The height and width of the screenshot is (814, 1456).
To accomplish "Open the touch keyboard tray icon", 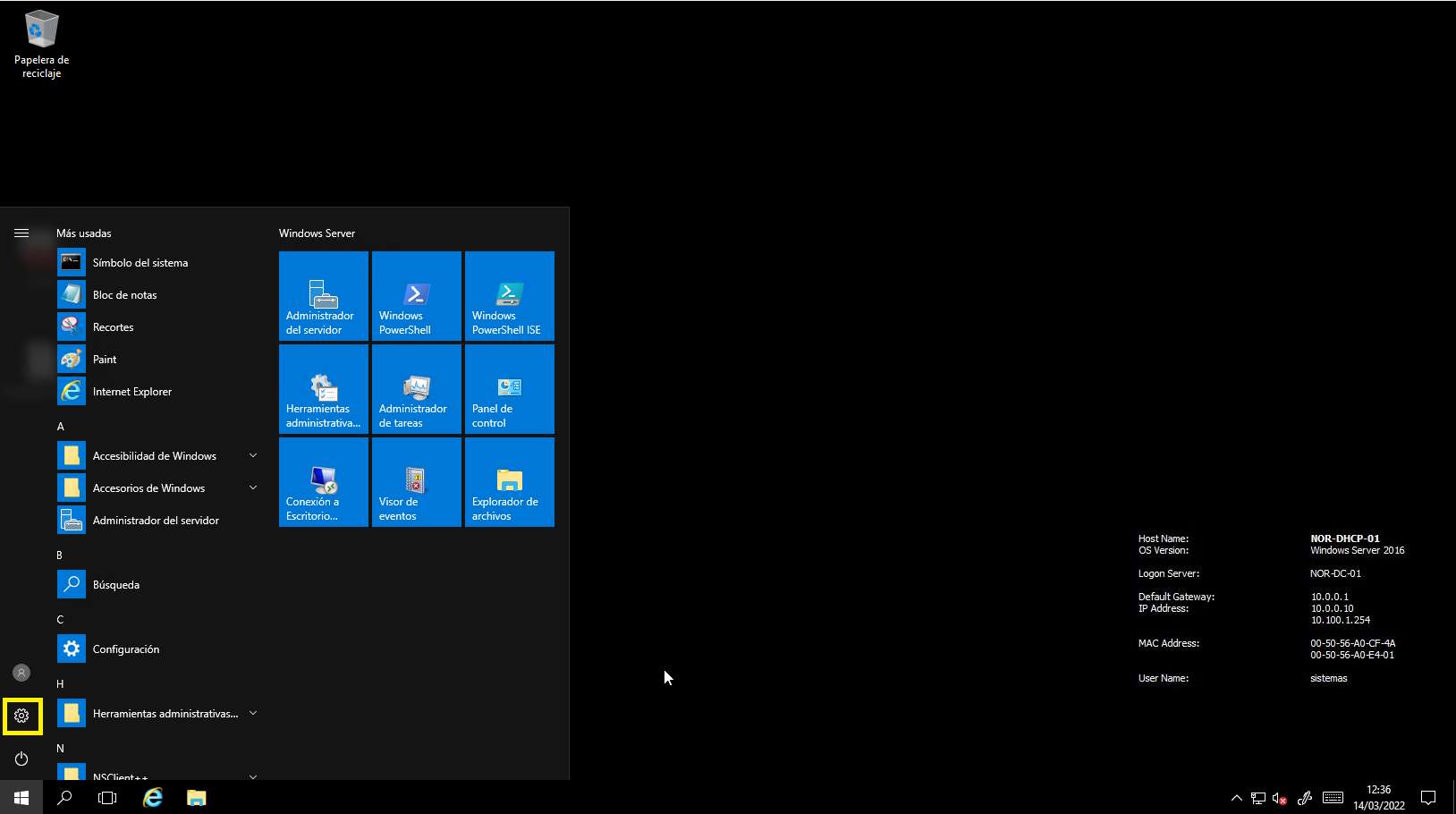I will (1333, 797).
